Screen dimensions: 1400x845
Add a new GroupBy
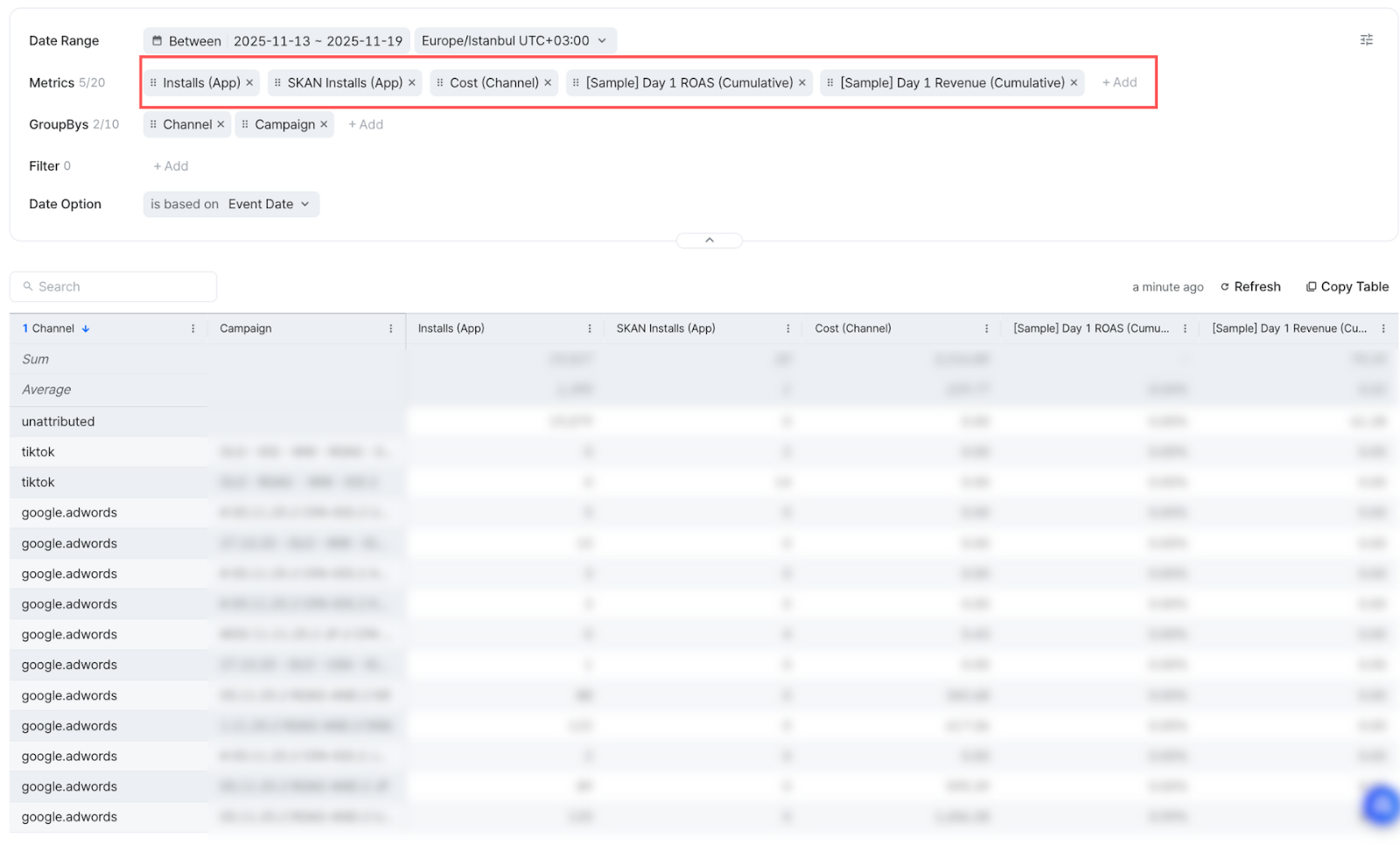(366, 125)
